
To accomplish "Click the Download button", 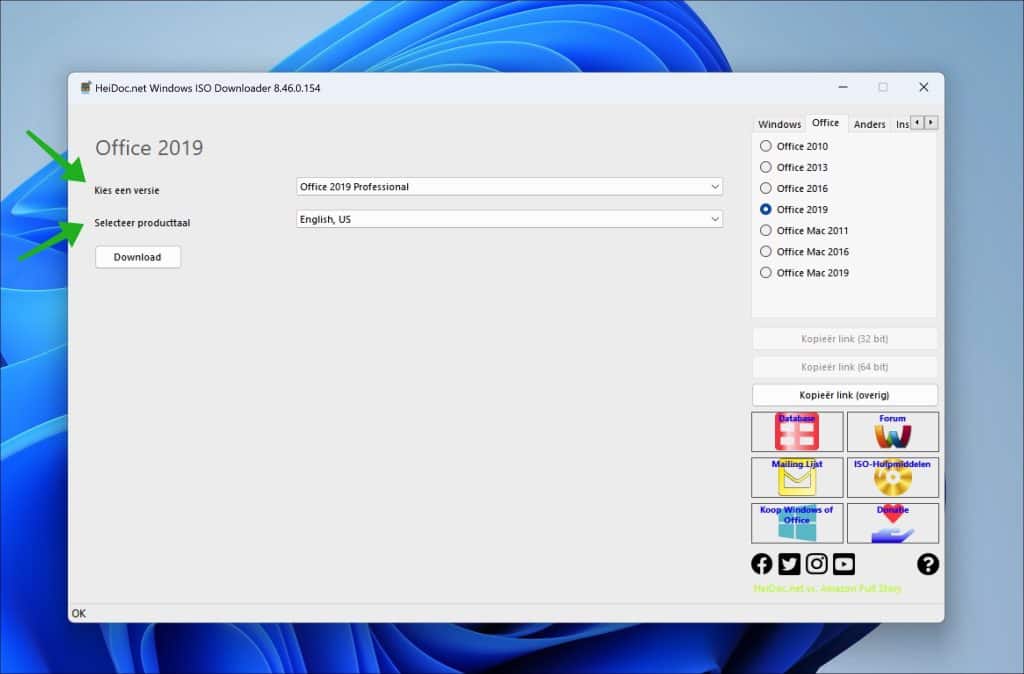I will click(x=138, y=257).
